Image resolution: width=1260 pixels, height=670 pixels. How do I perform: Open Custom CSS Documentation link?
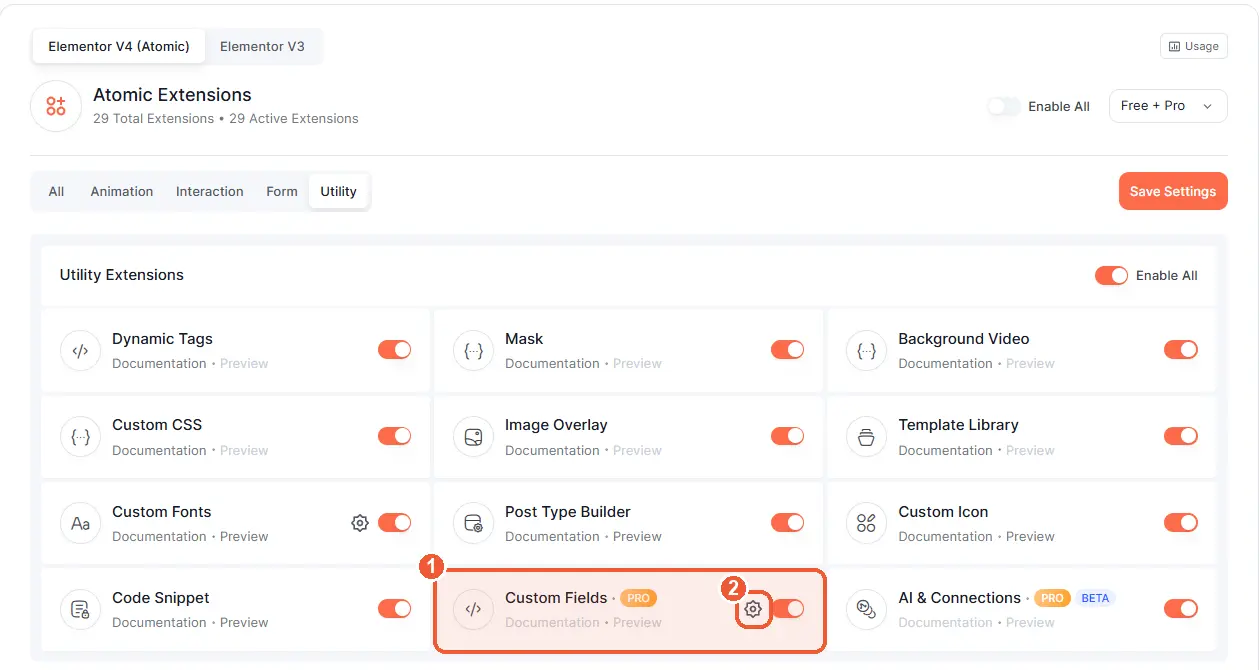tap(159, 450)
